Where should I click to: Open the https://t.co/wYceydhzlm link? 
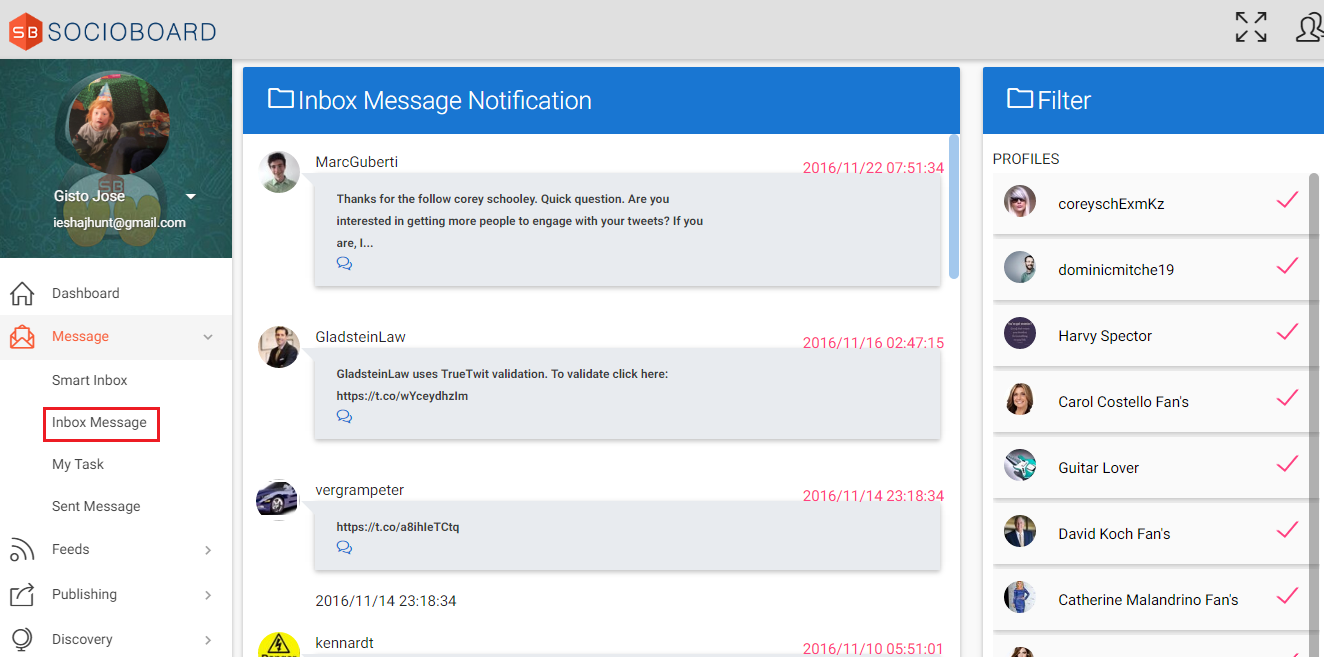coord(402,396)
